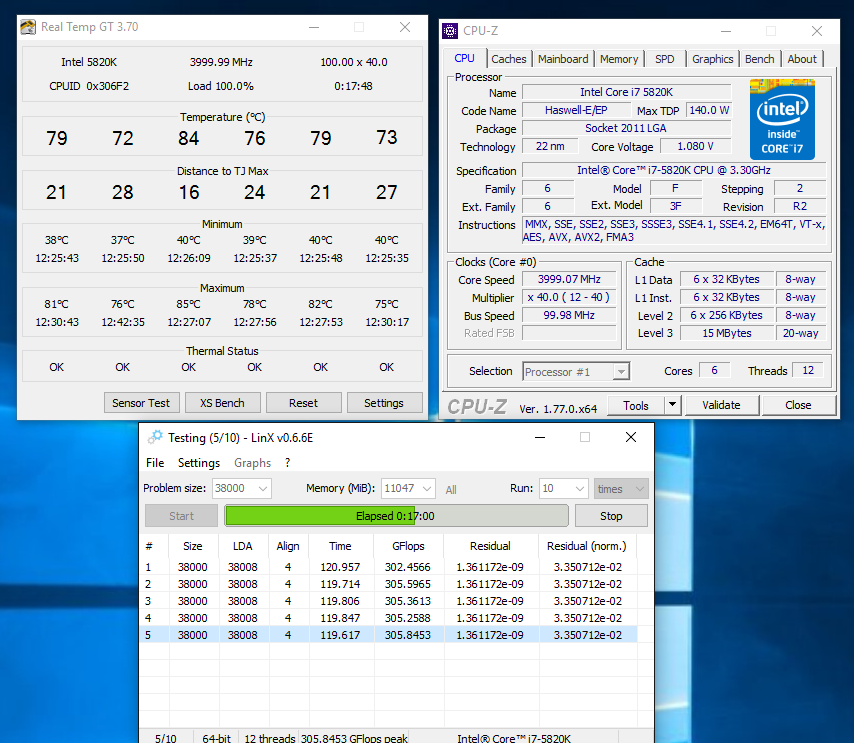The width and height of the screenshot is (854, 743).
Task: Stop the LinX test
Action: (x=611, y=516)
